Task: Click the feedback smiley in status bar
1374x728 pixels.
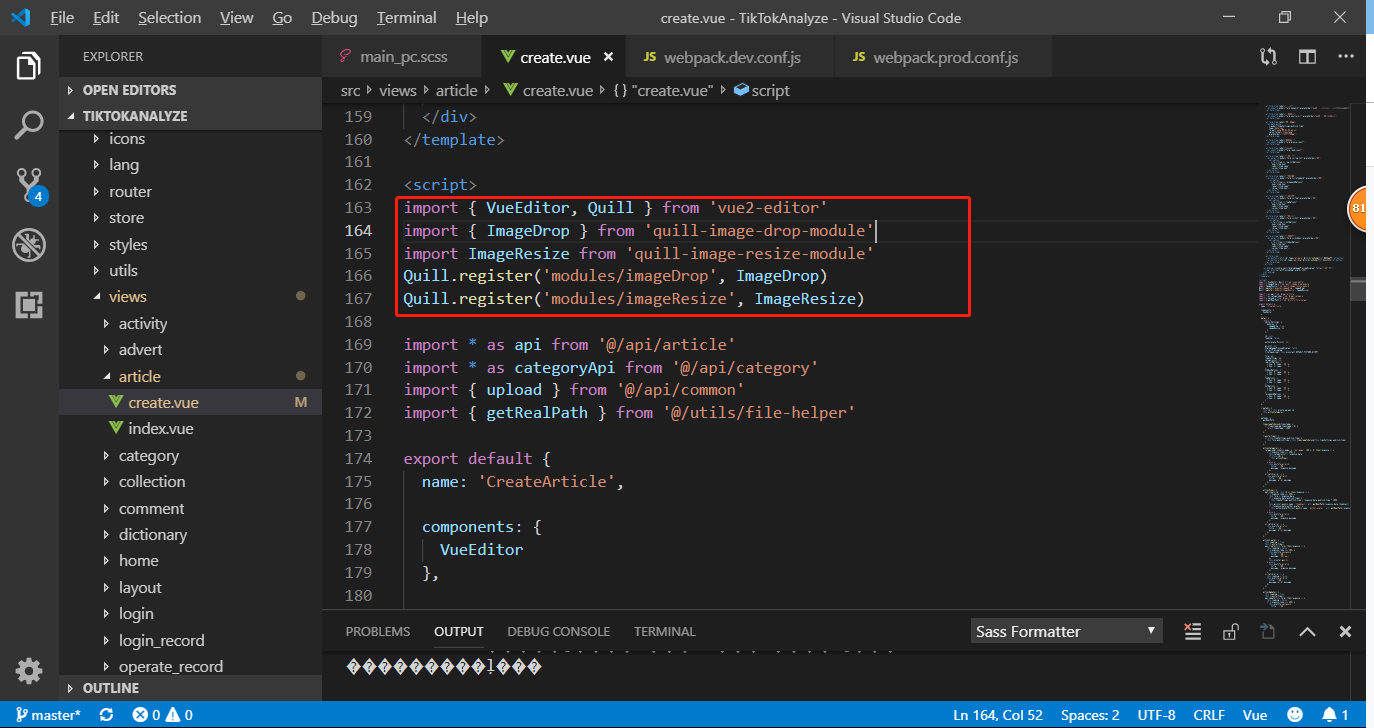Action: tap(1295, 715)
